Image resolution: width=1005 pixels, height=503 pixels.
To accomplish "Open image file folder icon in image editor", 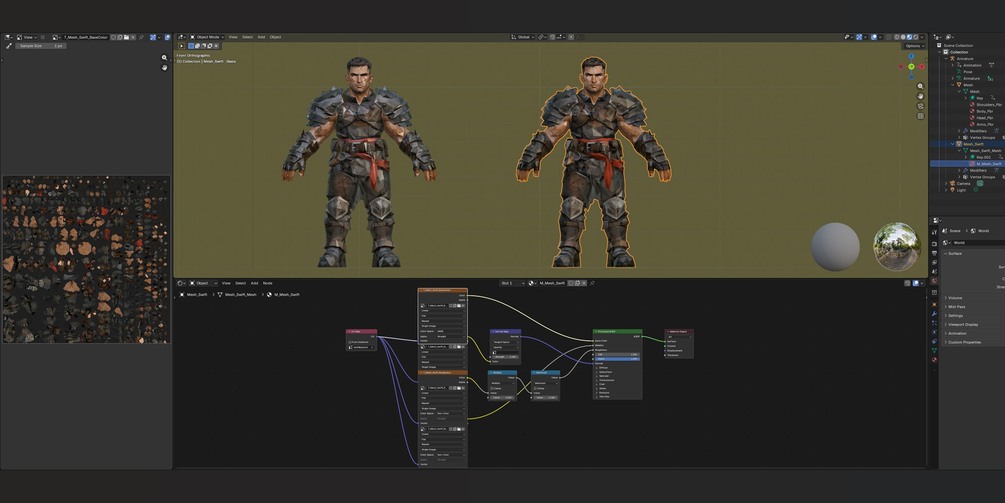I will pos(126,37).
